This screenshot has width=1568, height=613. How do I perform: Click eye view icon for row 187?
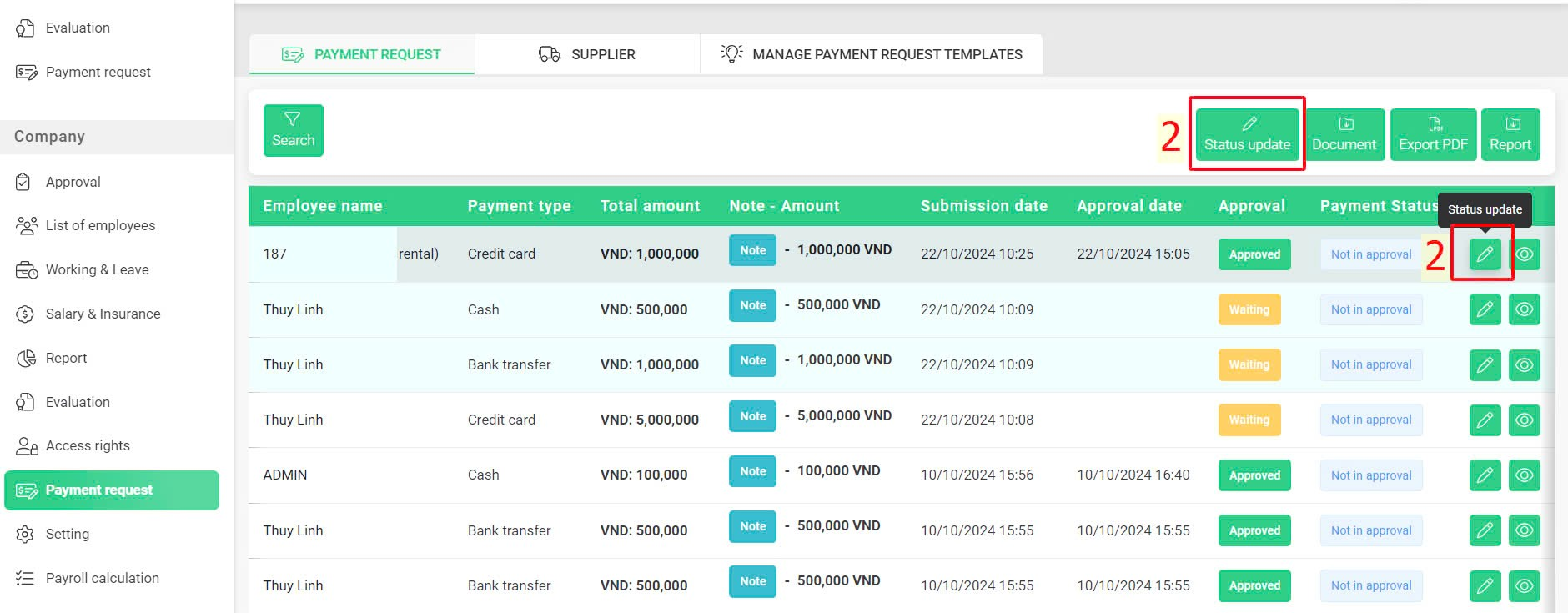click(x=1525, y=254)
